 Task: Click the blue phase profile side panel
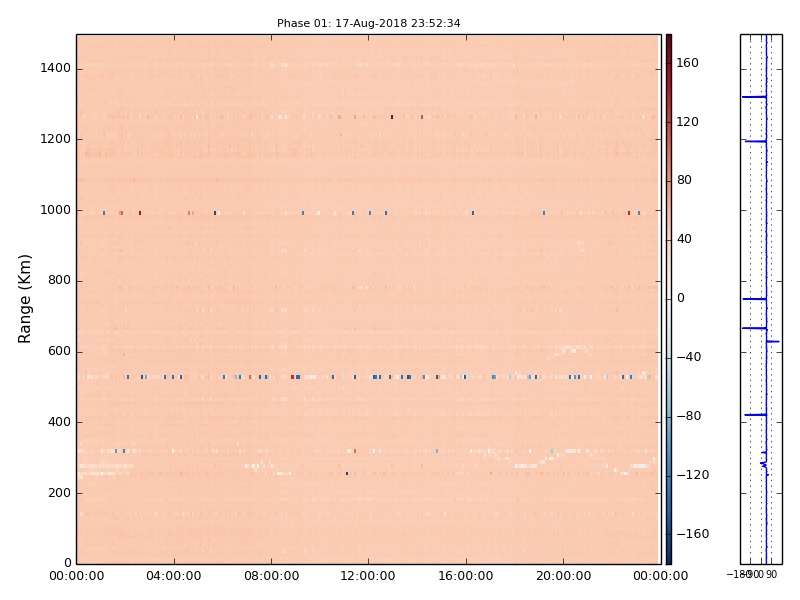pos(761,299)
